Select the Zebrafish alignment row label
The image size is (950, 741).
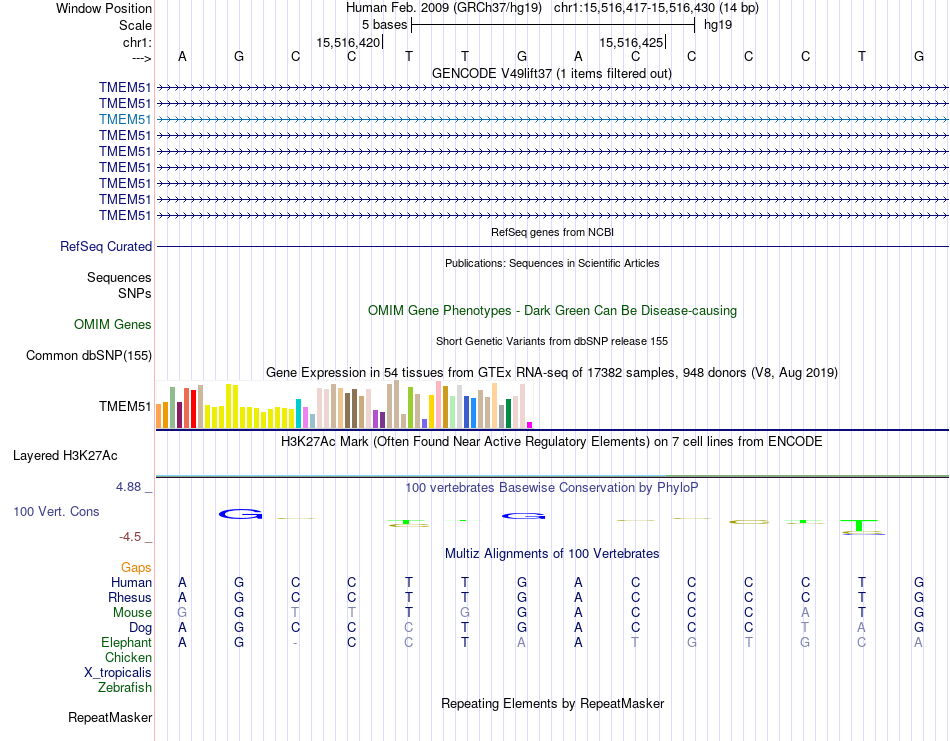click(x=125, y=688)
